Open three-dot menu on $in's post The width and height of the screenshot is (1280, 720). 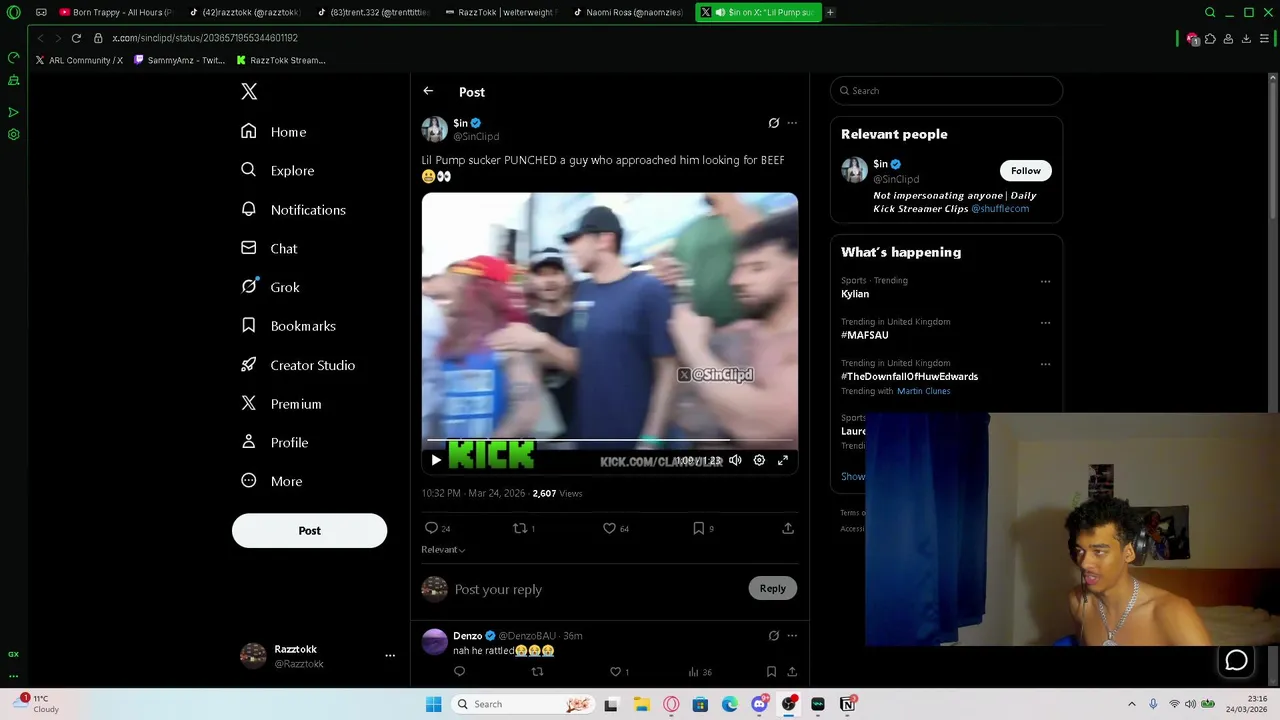[x=792, y=123]
